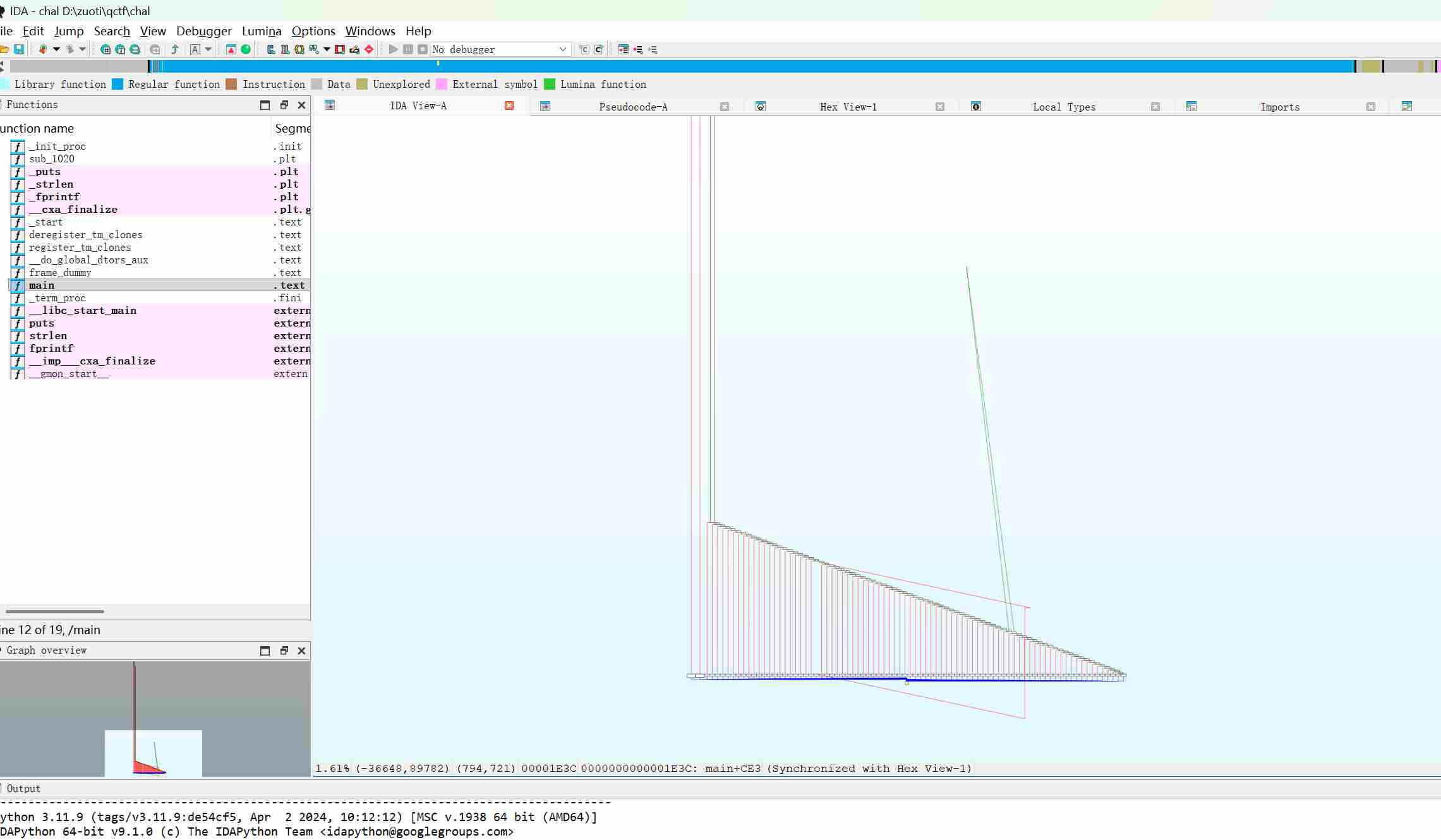Click the Save database icon
The image size is (1441, 840).
(x=19, y=49)
